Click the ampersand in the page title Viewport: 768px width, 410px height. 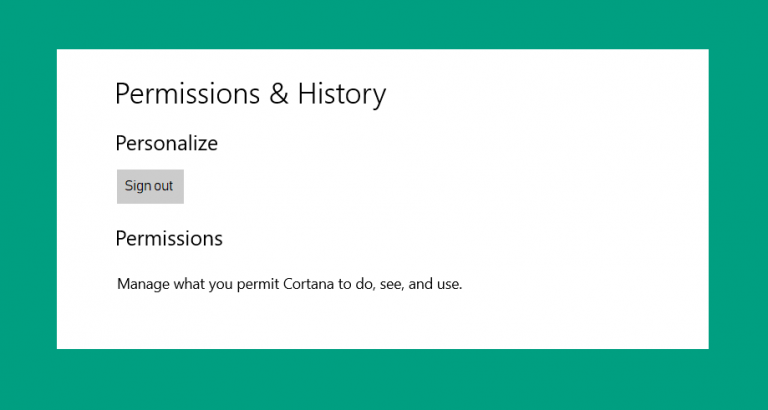(278, 94)
